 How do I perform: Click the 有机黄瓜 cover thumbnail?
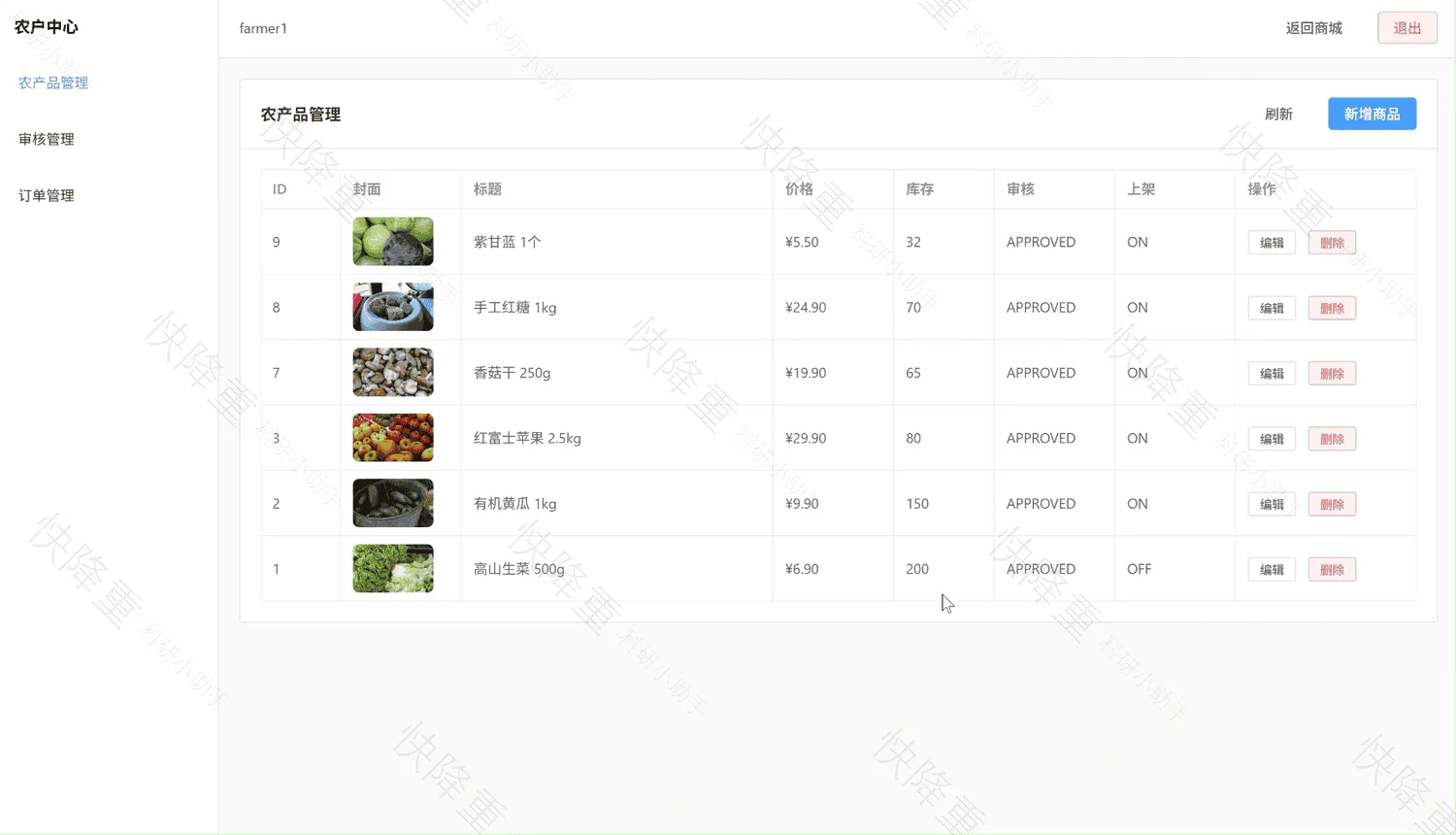tap(393, 503)
